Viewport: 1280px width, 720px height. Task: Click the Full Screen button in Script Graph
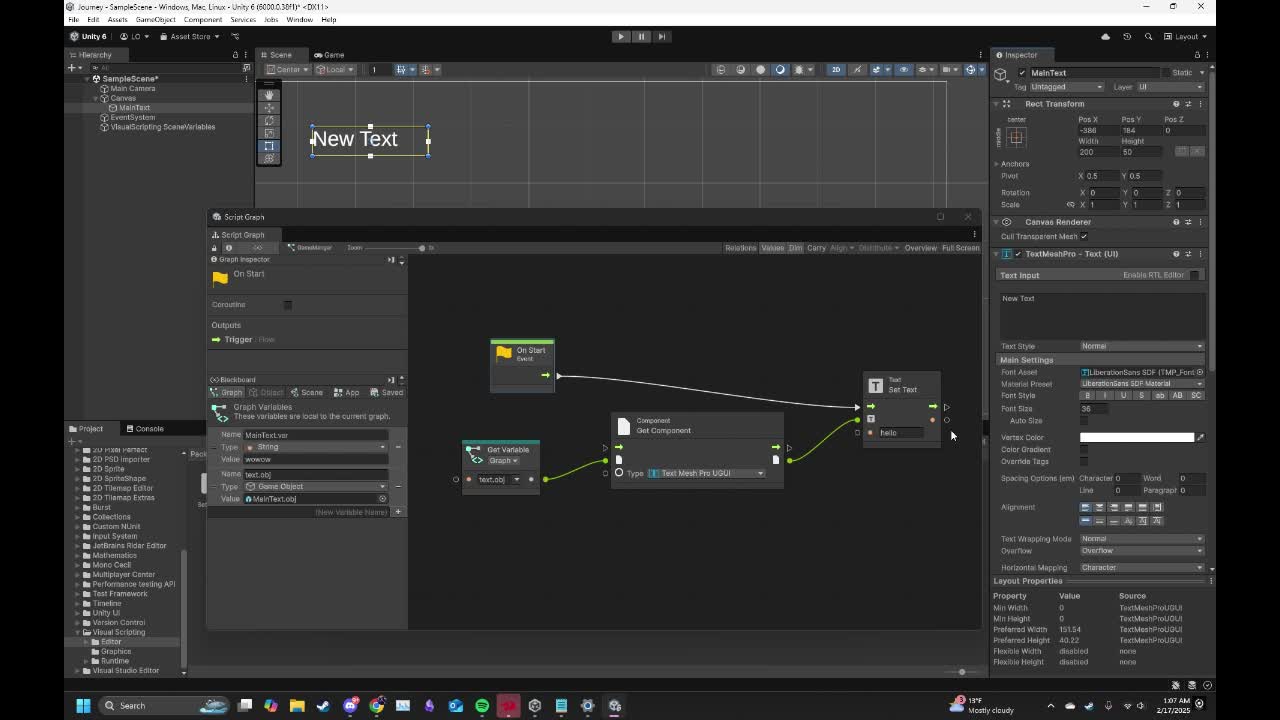pyautogui.click(x=960, y=248)
